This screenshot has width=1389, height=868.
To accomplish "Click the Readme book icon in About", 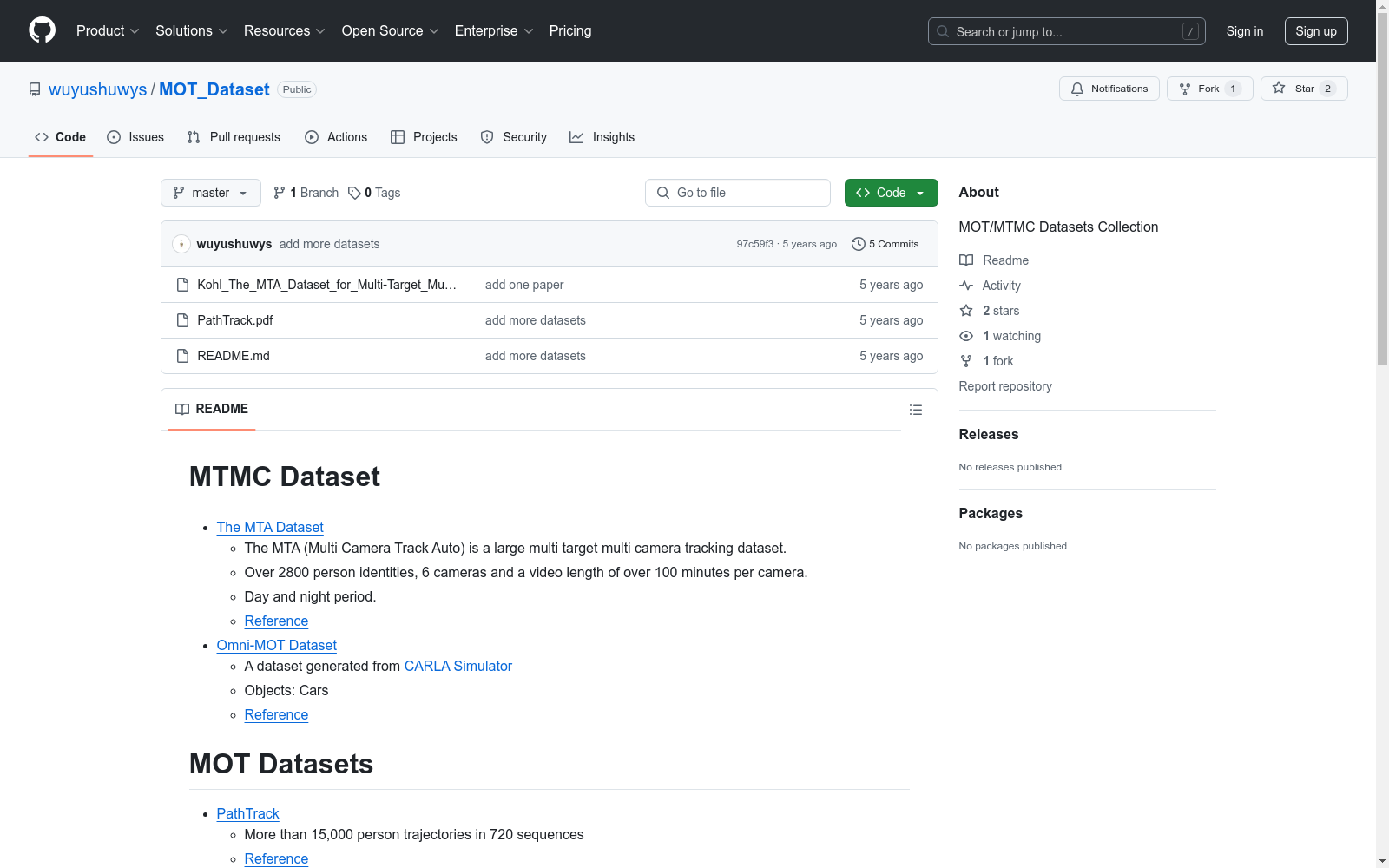I will tap(966, 260).
